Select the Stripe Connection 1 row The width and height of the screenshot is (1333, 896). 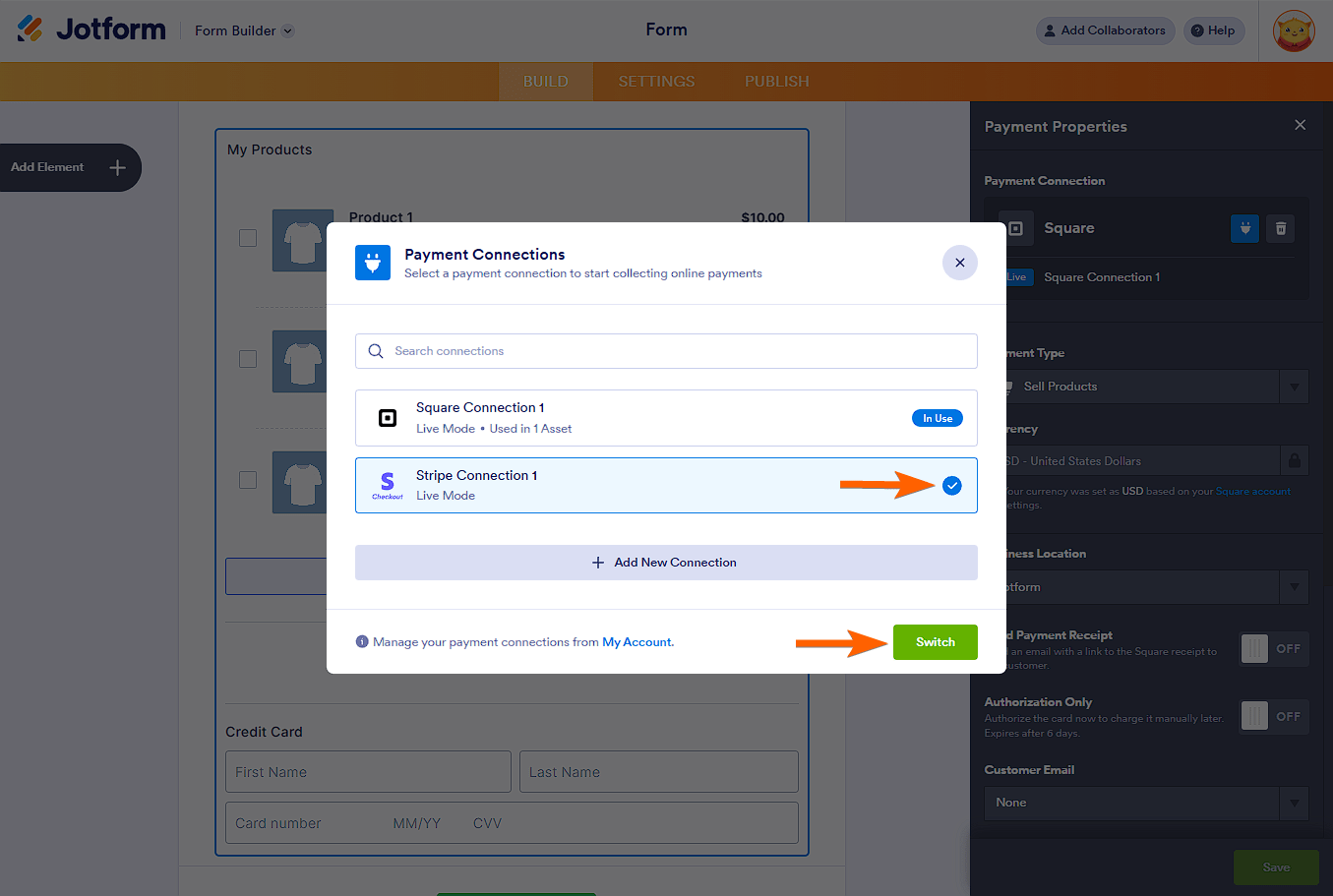666,485
